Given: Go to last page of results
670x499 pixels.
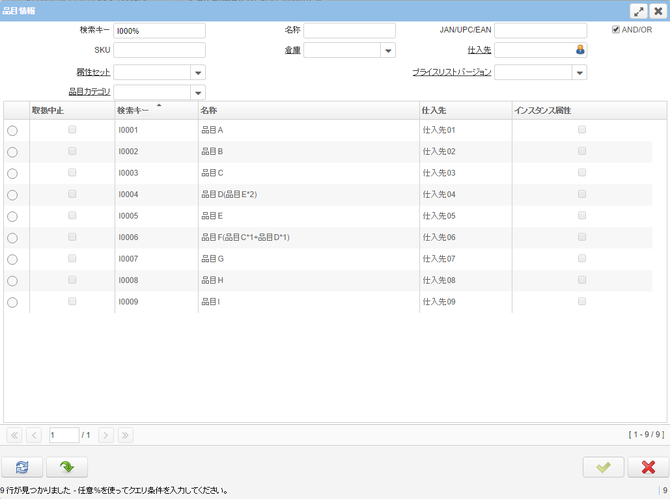Looking at the screenshot, I should (x=125, y=435).
